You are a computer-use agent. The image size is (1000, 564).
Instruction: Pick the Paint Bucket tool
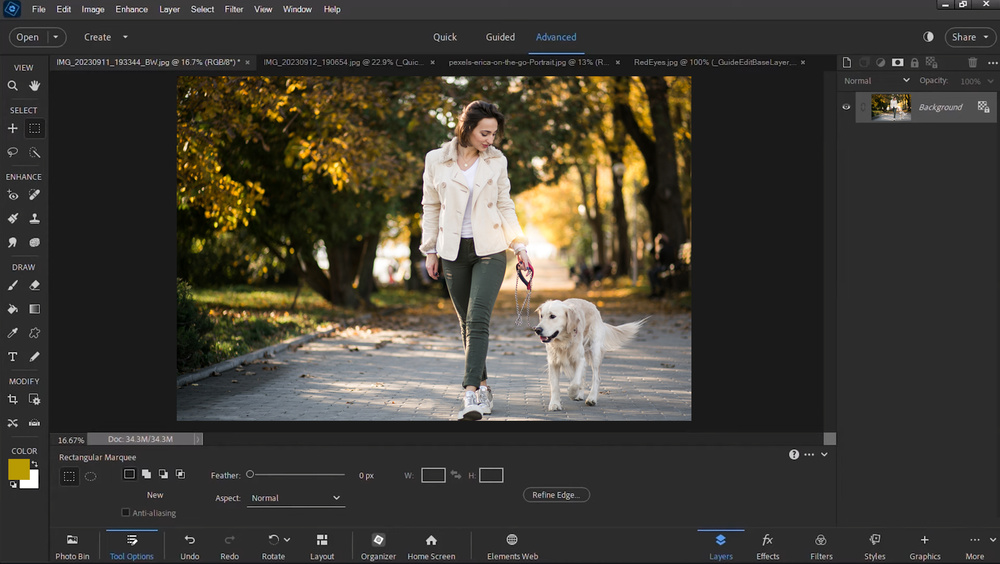(13, 309)
